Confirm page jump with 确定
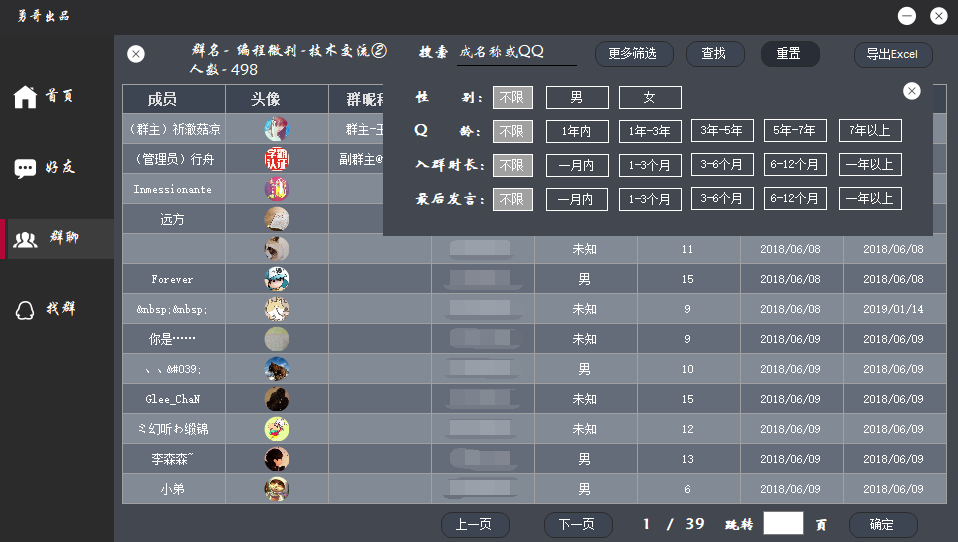Screen dimensions: 958x542 point(883,524)
